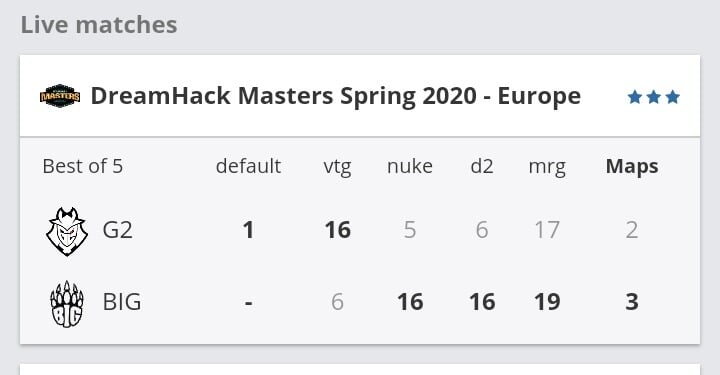Click BIG's total maps won 3
Viewport: 720px width, 375px height.
(632, 302)
